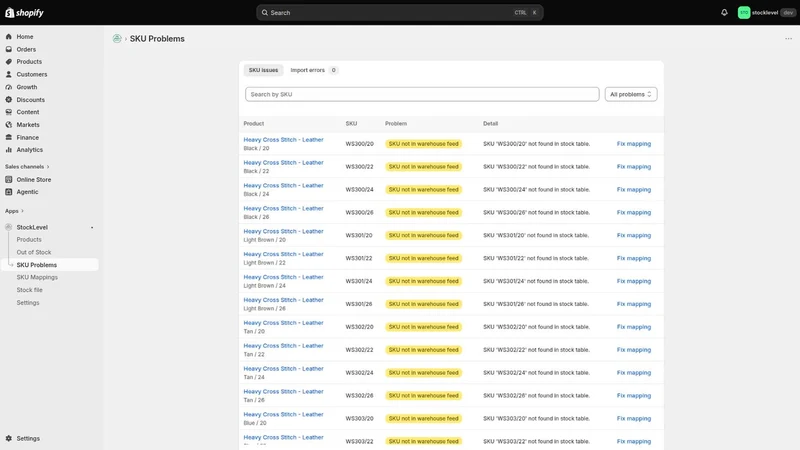Click the Shopify logo
This screenshot has height=450, width=800.
(24, 13)
